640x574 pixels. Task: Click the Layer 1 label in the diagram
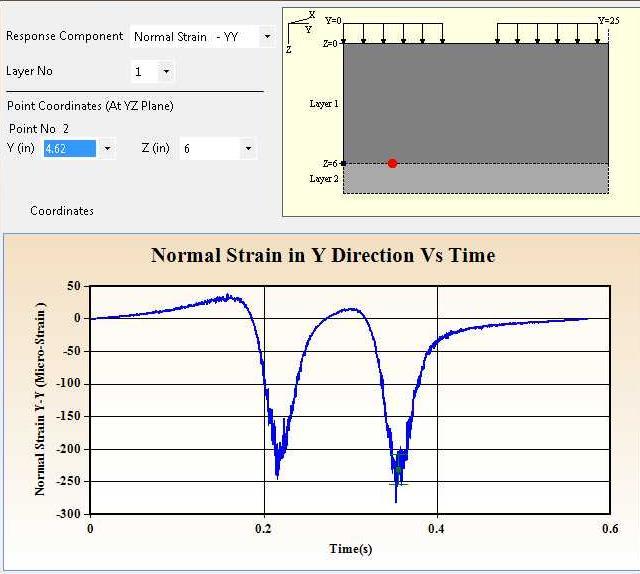pyautogui.click(x=324, y=104)
